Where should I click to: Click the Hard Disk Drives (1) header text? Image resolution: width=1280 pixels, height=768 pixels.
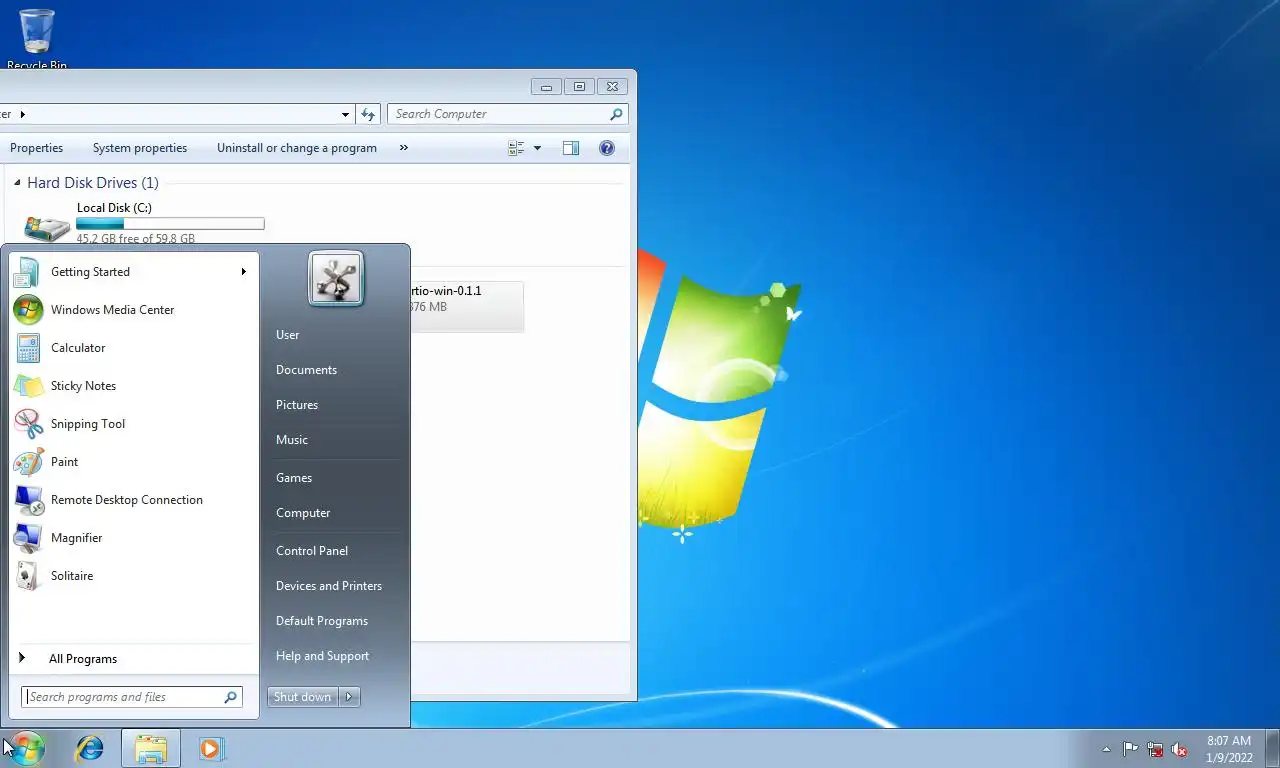(x=93, y=183)
